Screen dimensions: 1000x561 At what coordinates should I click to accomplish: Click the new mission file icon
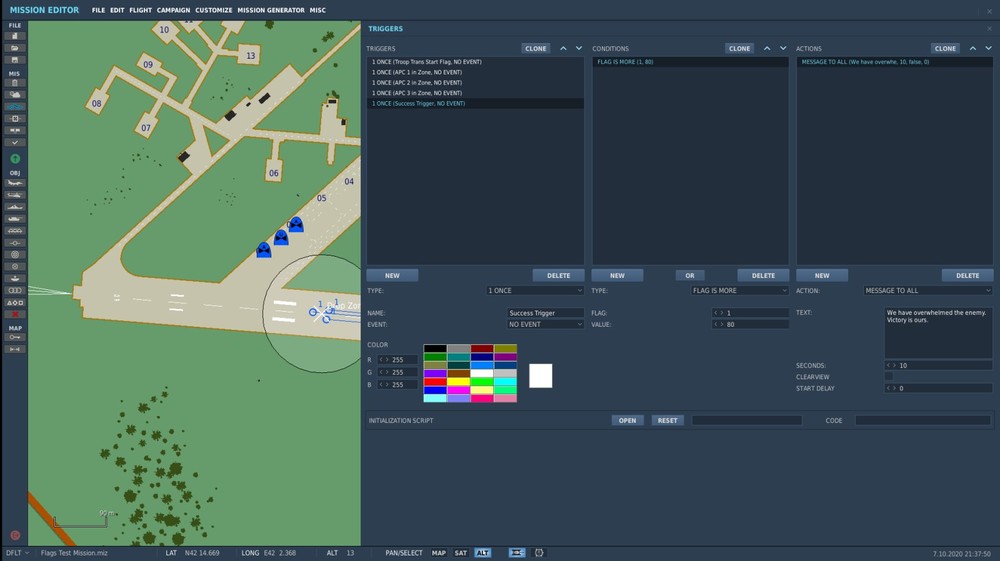pyautogui.click(x=15, y=36)
